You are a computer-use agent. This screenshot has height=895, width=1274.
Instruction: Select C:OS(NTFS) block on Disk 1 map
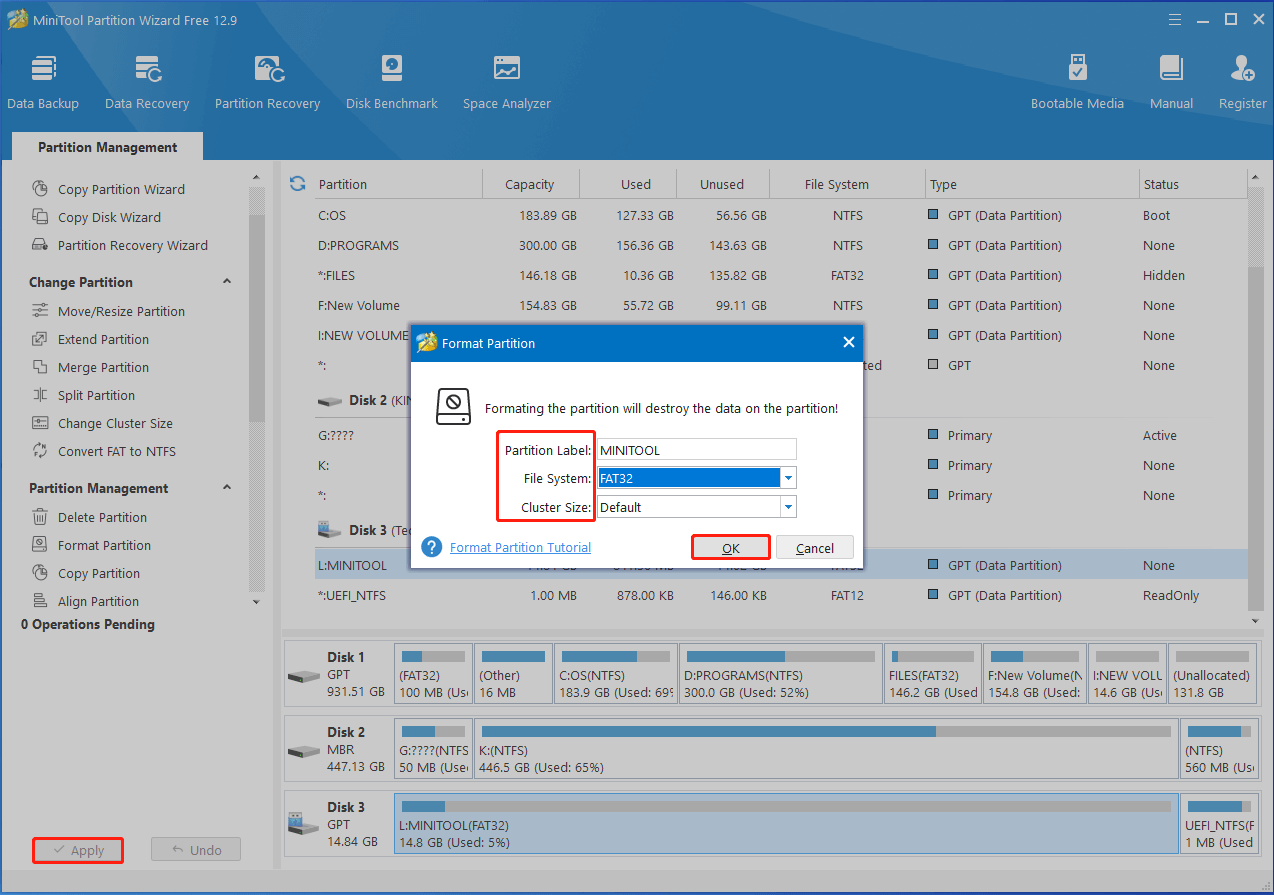tap(615, 673)
